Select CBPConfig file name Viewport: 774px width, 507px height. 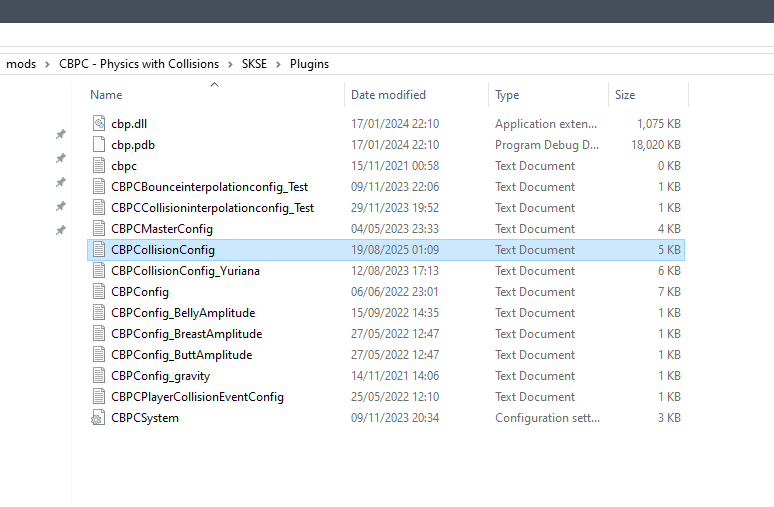(140, 292)
